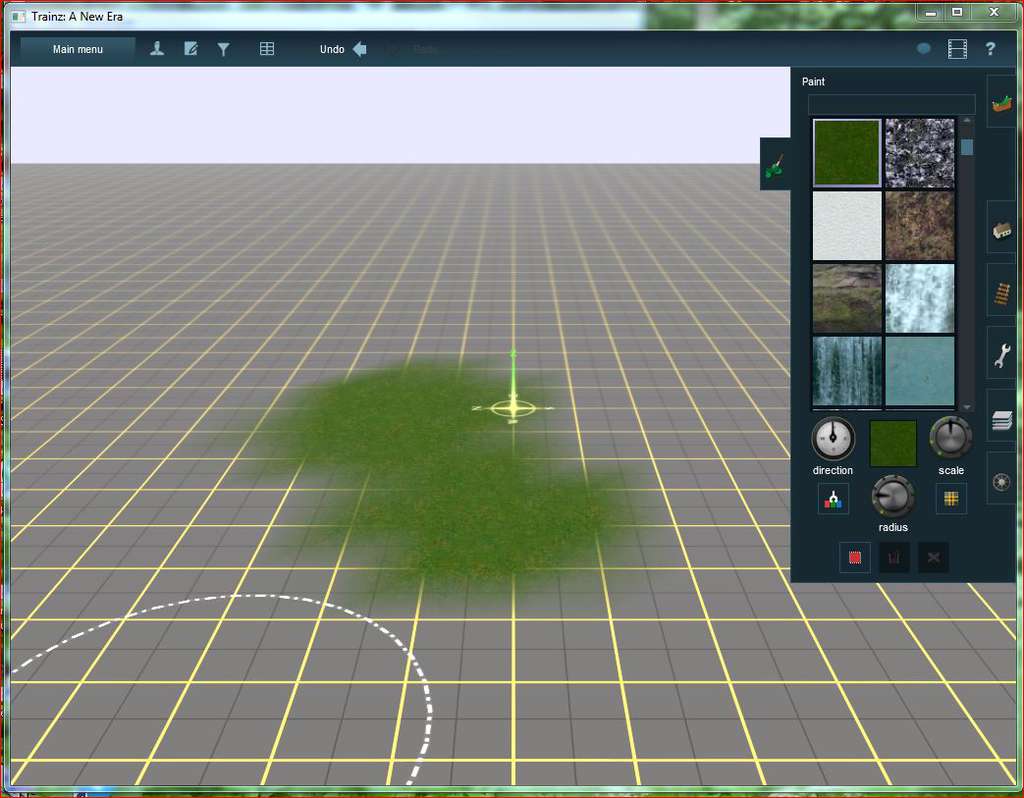Open the Layers tab with stacked sheets
Viewport: 1024px width, 798px height.
[x=1001, y=419]
